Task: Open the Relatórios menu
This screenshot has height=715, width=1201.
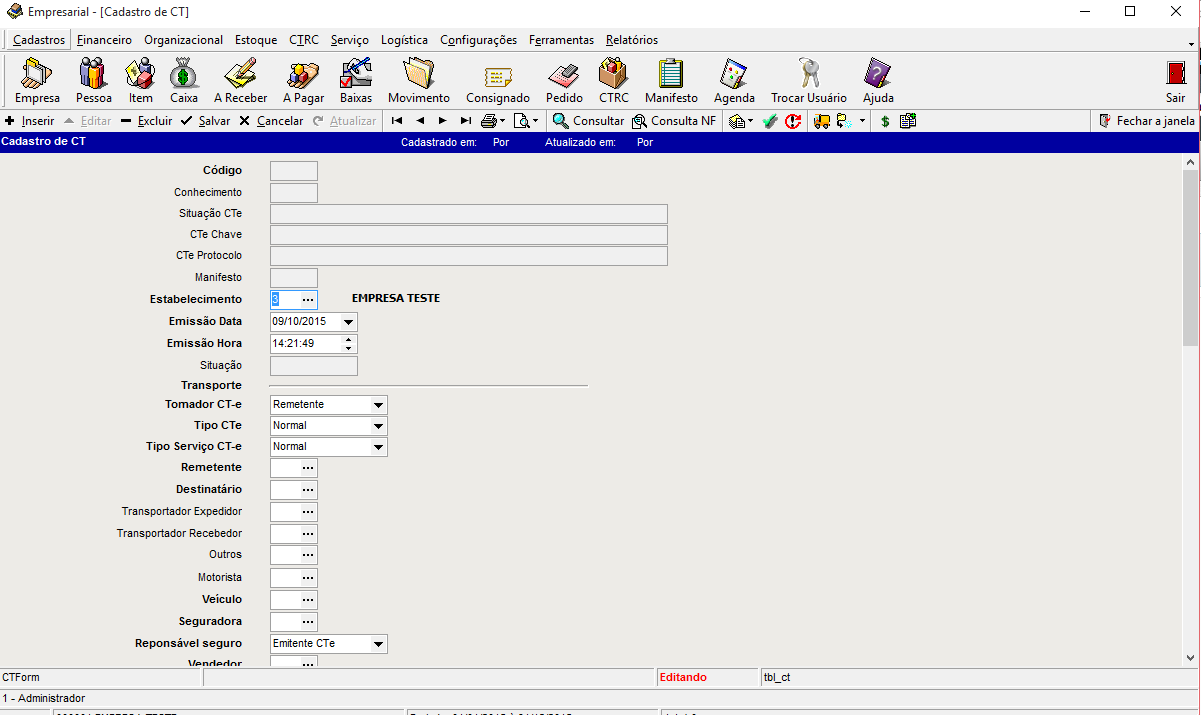Action: click(x=631, y=40)
